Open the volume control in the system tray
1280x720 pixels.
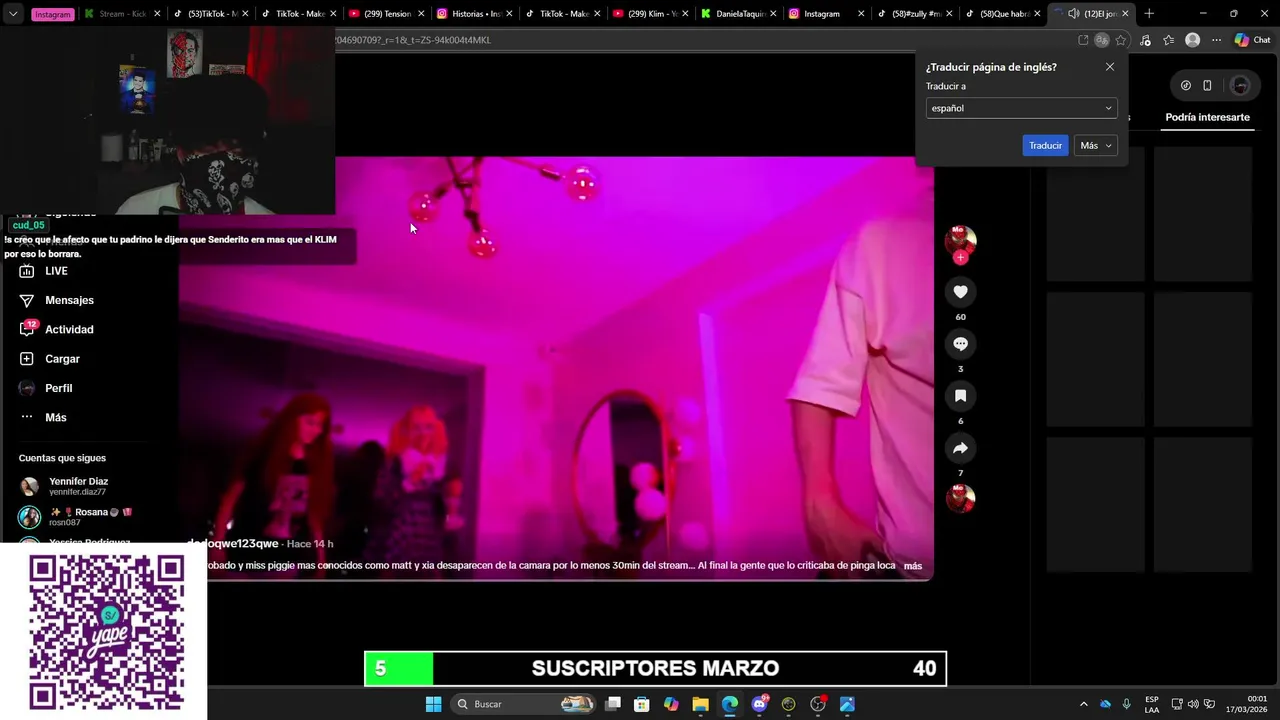1193,704
